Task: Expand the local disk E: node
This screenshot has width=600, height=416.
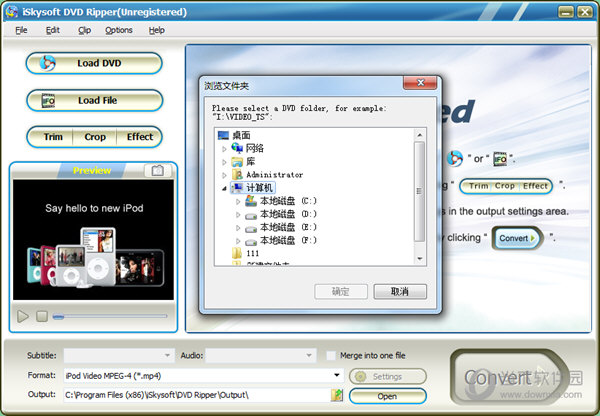Action: 238,228
